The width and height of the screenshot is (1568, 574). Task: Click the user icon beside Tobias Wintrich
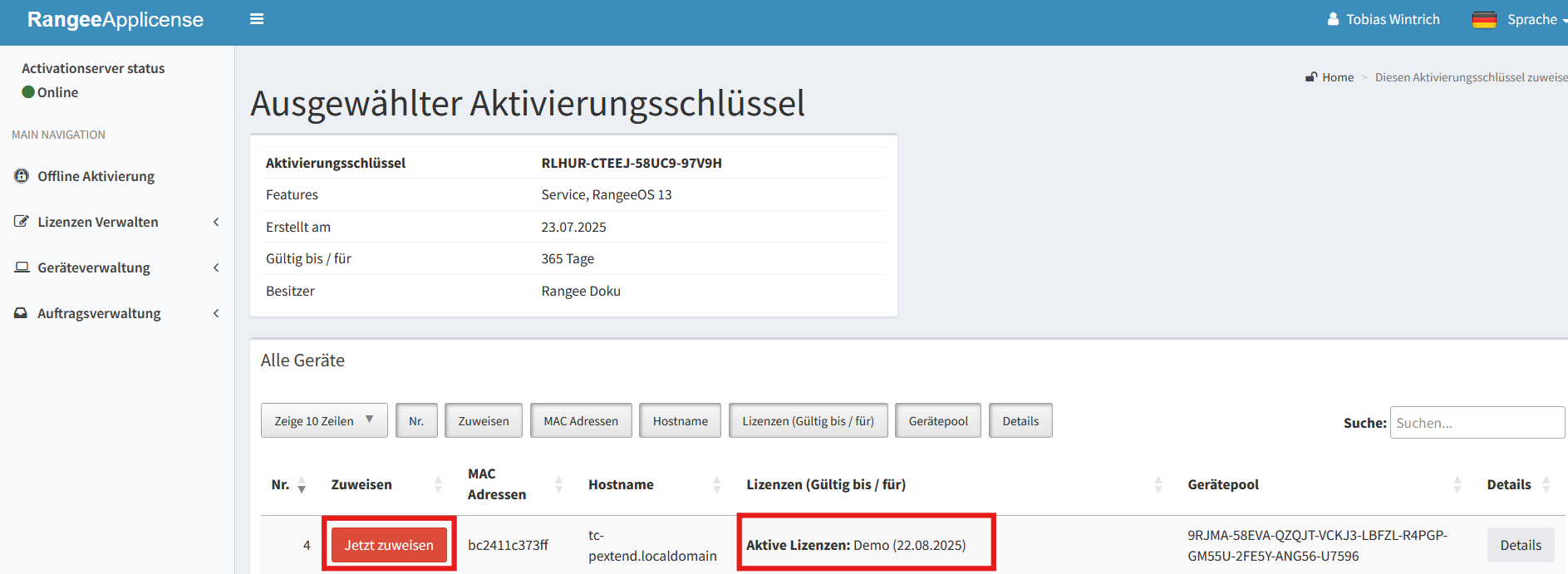(1333, 19)
